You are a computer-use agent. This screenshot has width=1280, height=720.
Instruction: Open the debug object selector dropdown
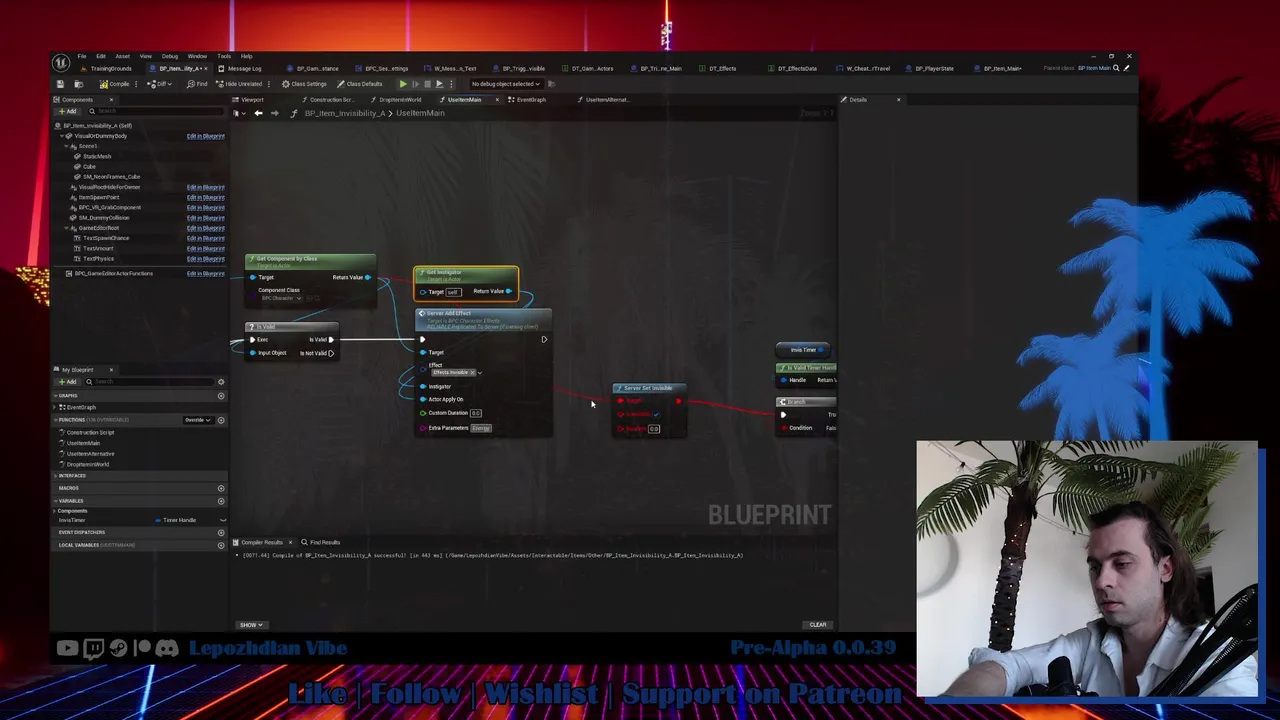tap(508, 84)
